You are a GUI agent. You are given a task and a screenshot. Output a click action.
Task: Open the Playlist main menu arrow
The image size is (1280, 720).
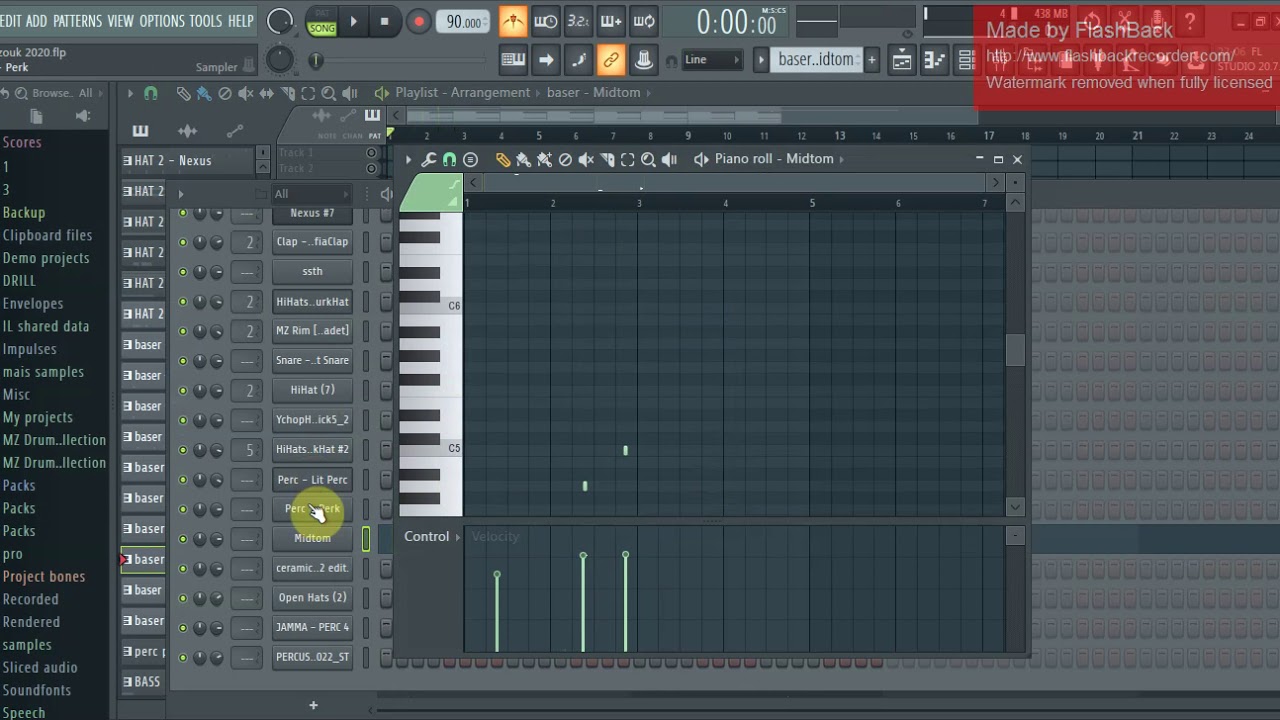click(130, 93)
